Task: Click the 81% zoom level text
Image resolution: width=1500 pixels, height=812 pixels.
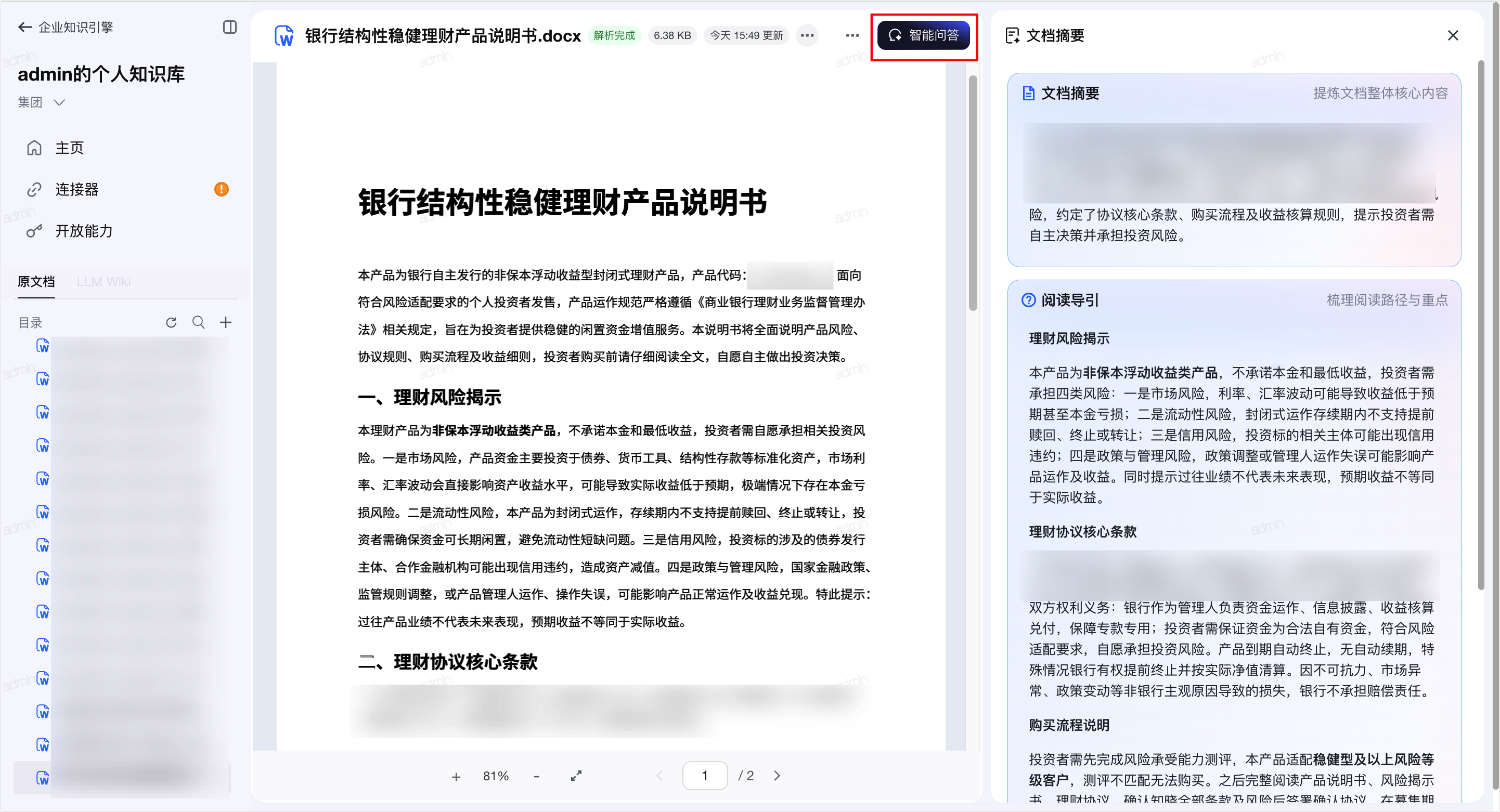Action: pyautogui.click(x=496, y=777)
